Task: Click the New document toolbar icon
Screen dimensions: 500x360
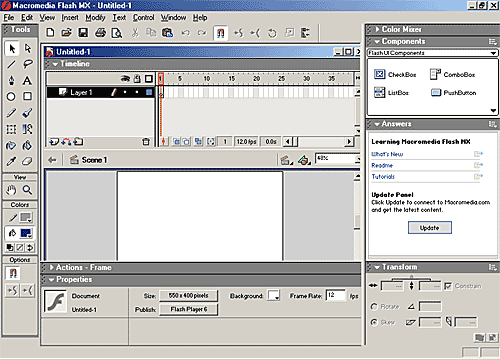Action: tap(50, 32)
